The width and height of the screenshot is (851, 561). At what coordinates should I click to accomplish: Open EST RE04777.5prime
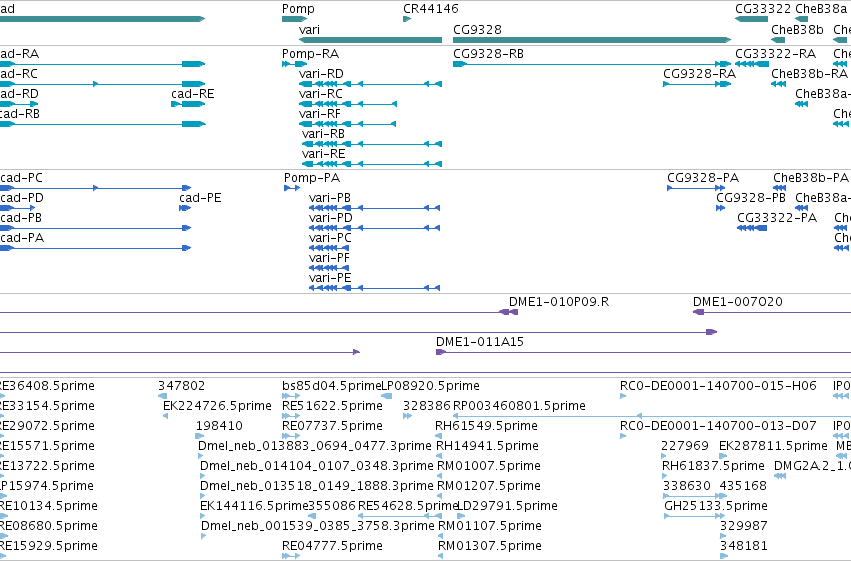[332, 546]
